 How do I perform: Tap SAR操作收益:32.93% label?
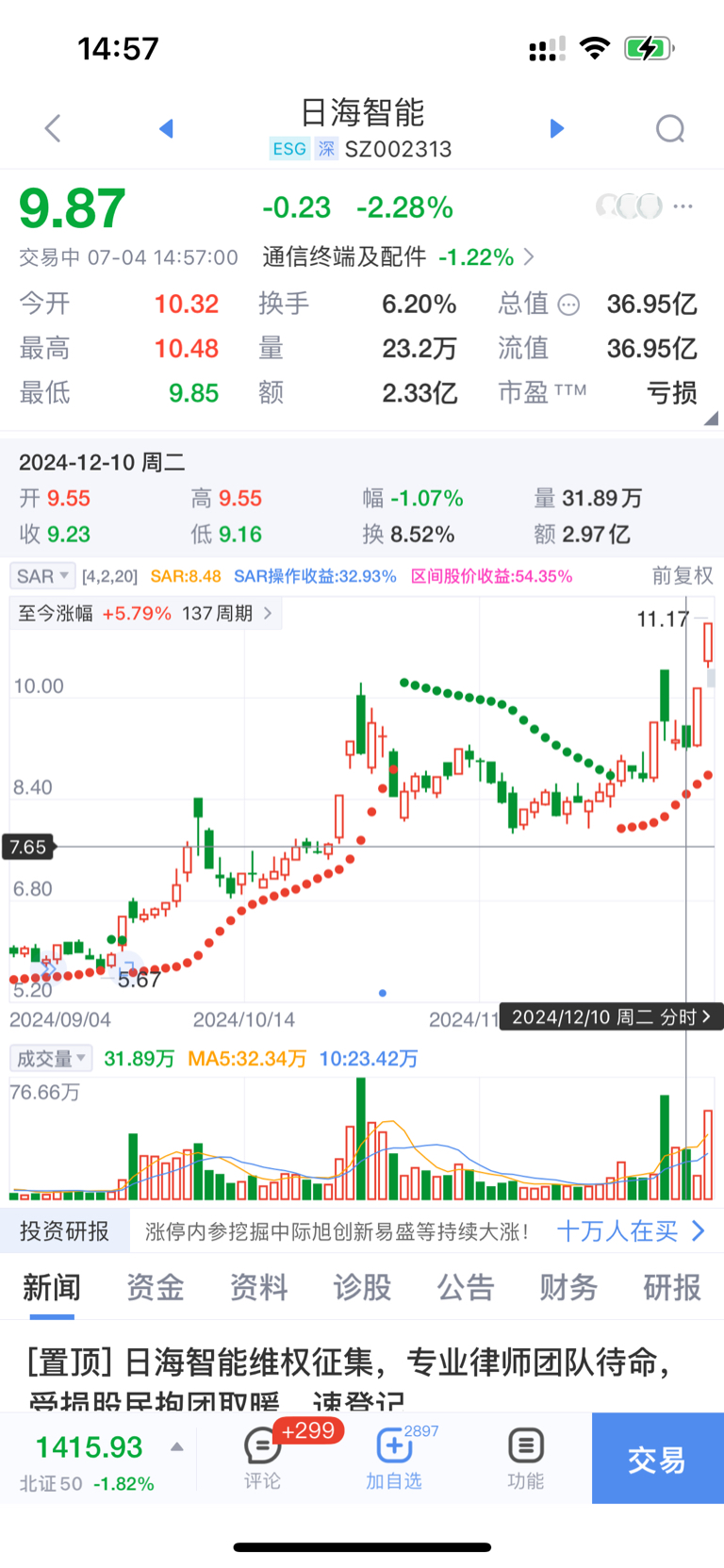(x=315, y=576)
